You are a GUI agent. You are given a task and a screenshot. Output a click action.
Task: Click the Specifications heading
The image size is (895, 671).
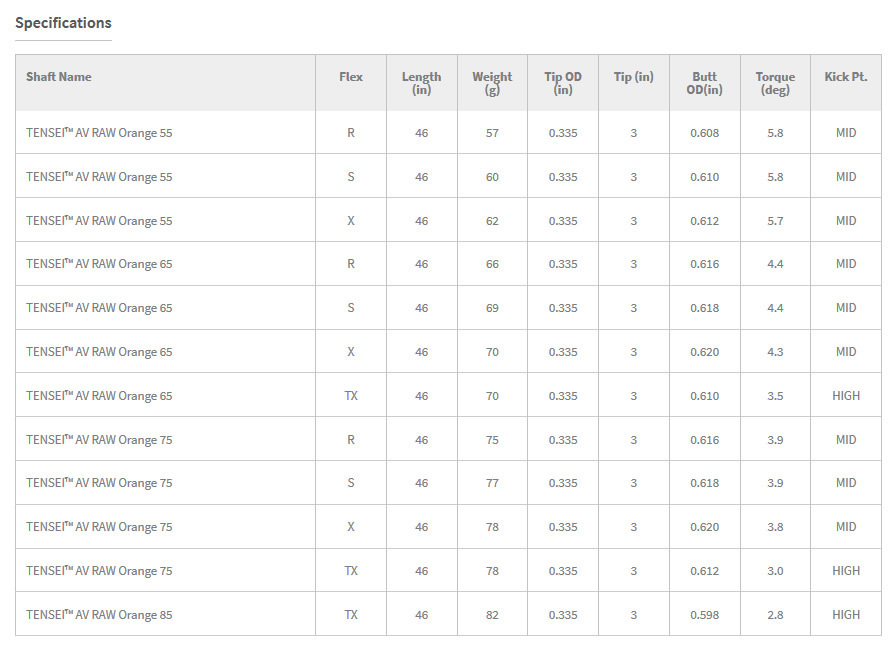click(63, 23)
